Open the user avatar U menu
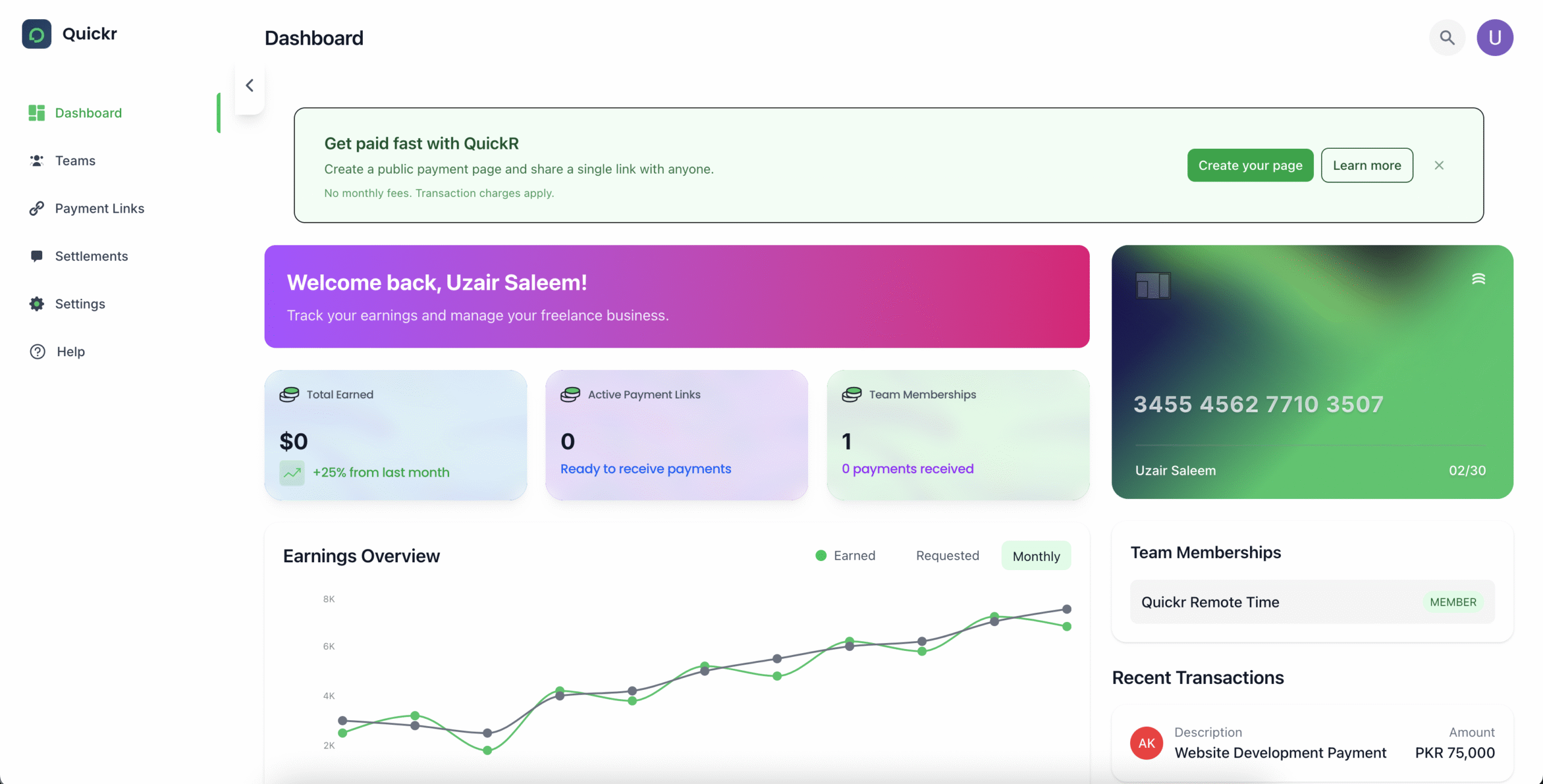Screen dimensions: 1543x784 (1495, 37)
